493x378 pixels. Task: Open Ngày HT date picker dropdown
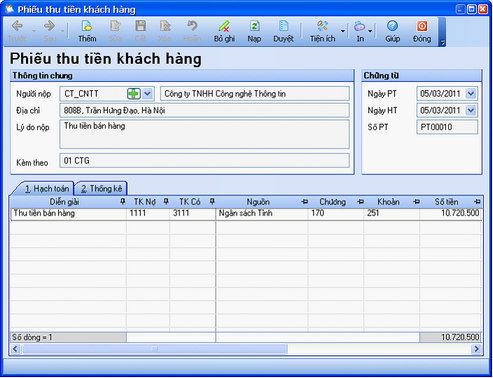[471, 110]
